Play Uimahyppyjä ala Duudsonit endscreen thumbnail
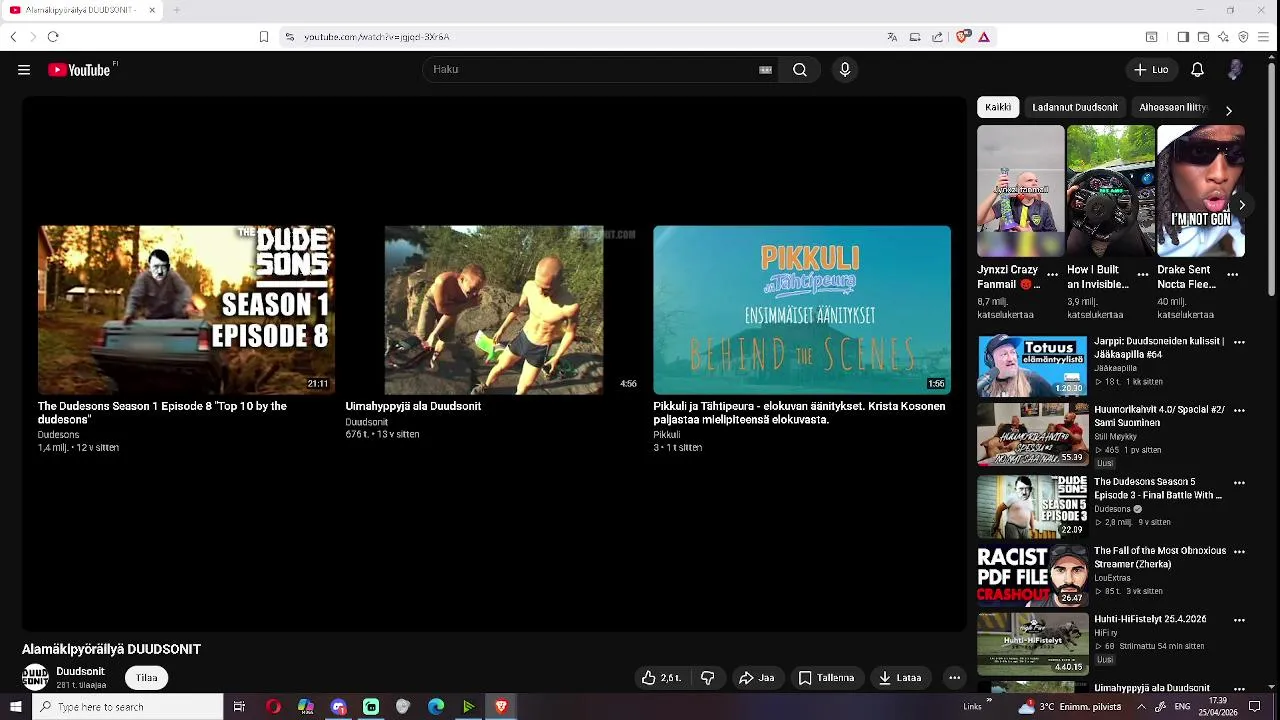This screenshot has width=1280, height=720. pyautogui.click(x=494, y=310)
